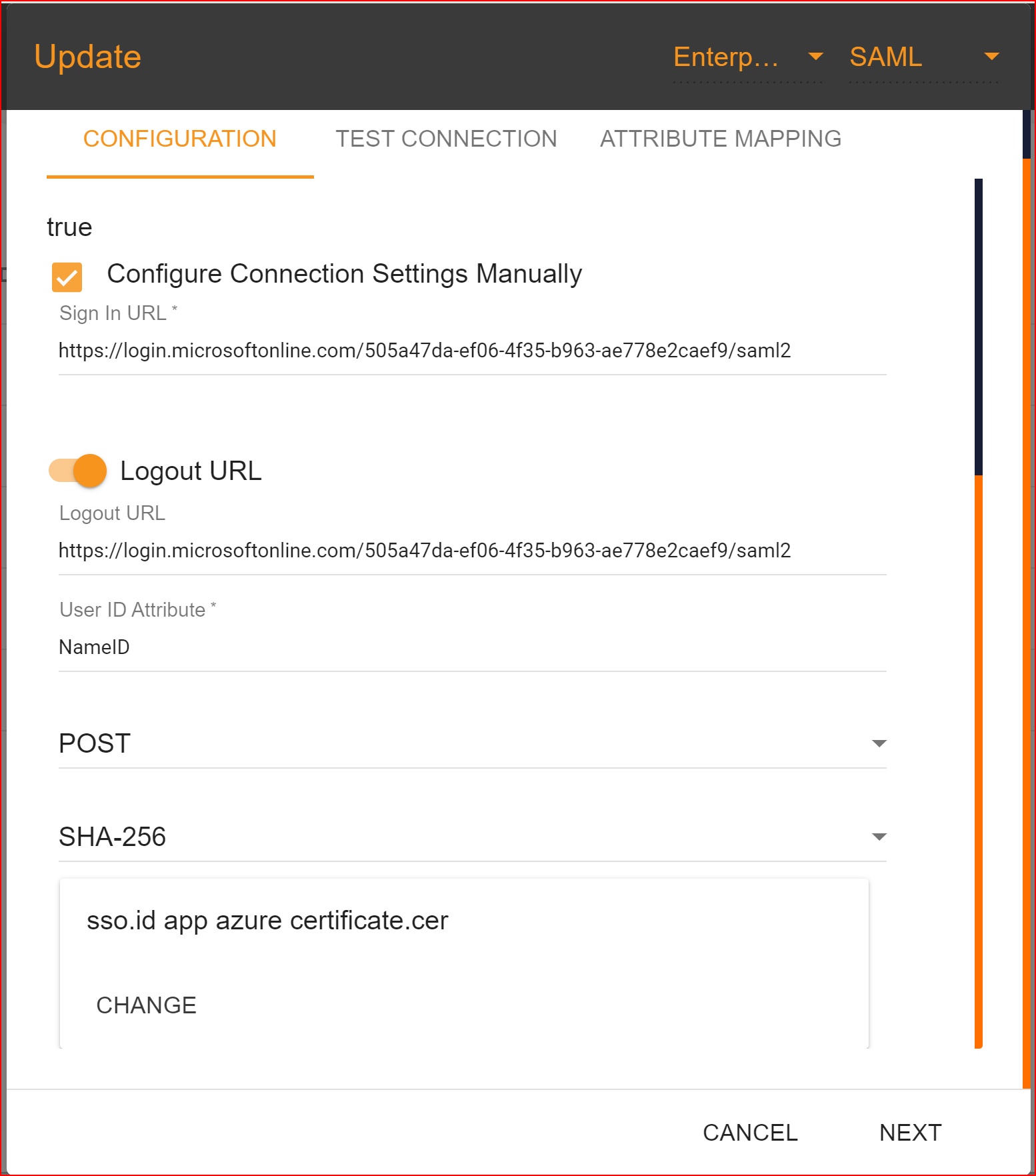Toggle Configure Connection Settings Manually checkbox

[67, 277]
